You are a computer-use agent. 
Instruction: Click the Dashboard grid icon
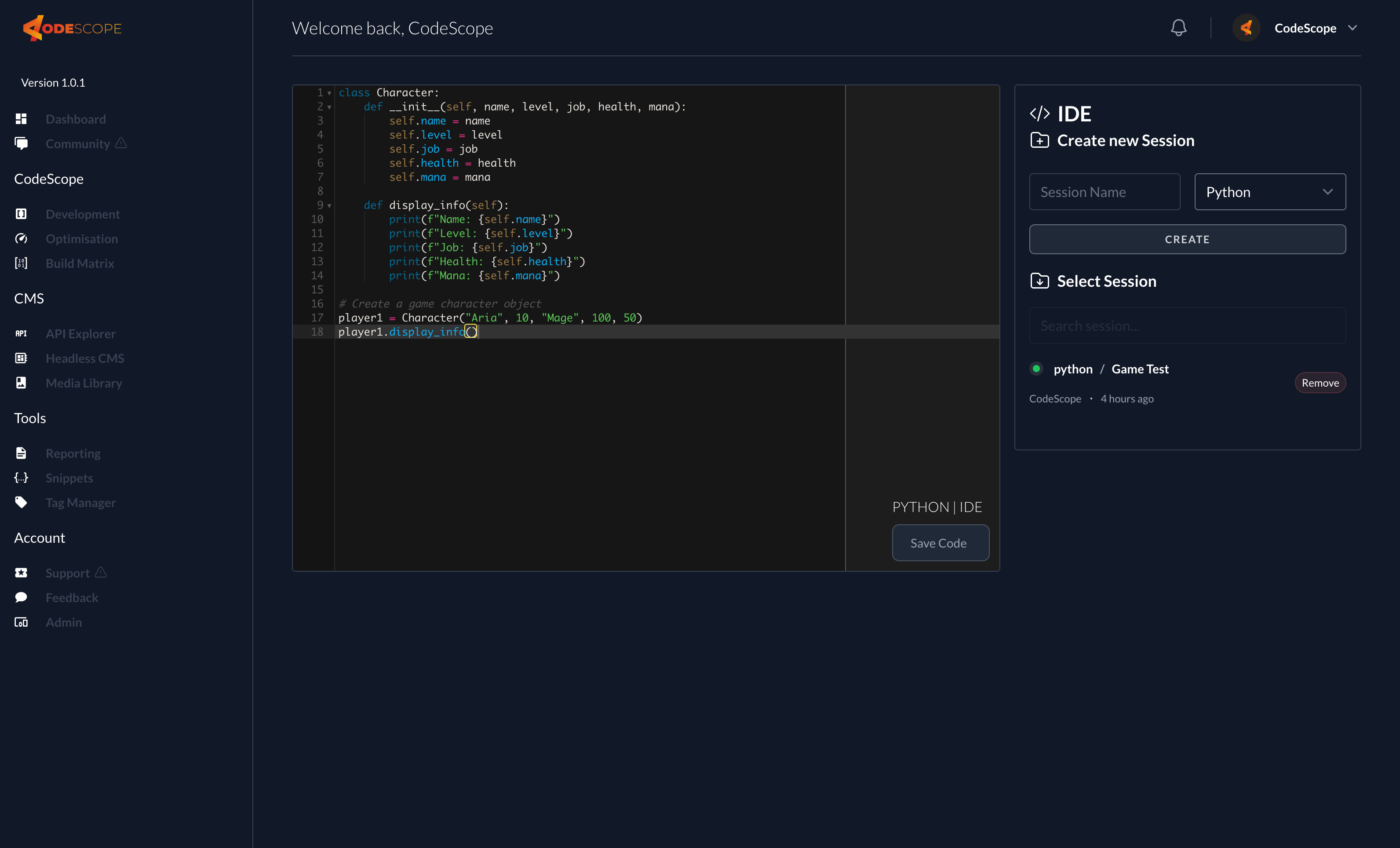pyautogui.click(x=21, y=119)
